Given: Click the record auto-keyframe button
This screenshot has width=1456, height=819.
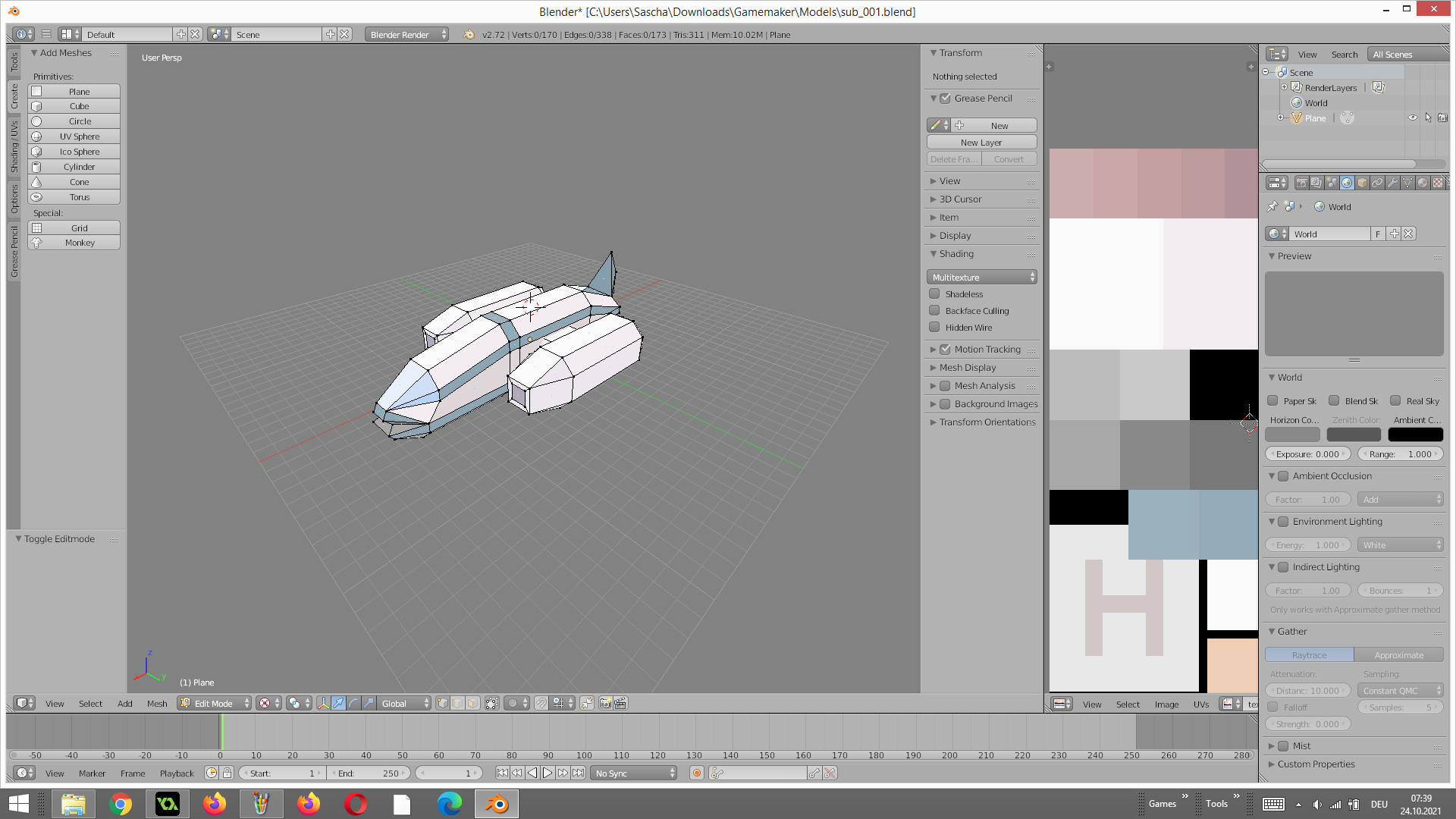Looking at the screenshot, I should click(696, 773).
